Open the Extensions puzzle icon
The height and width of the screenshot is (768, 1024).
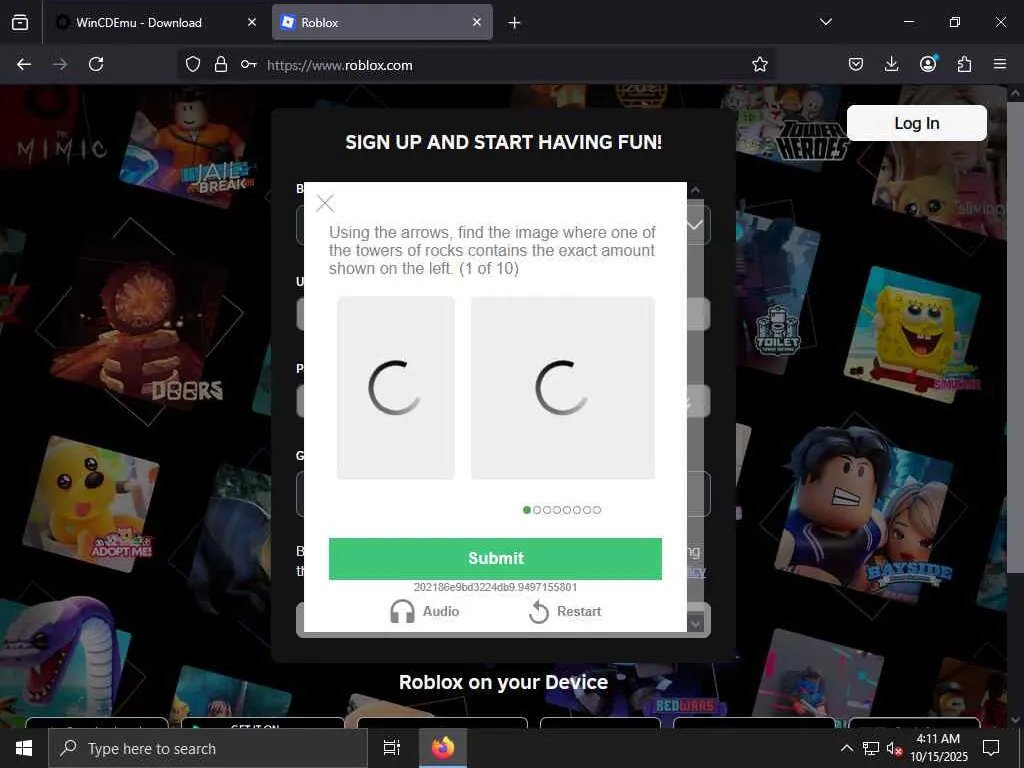[964, 64]
